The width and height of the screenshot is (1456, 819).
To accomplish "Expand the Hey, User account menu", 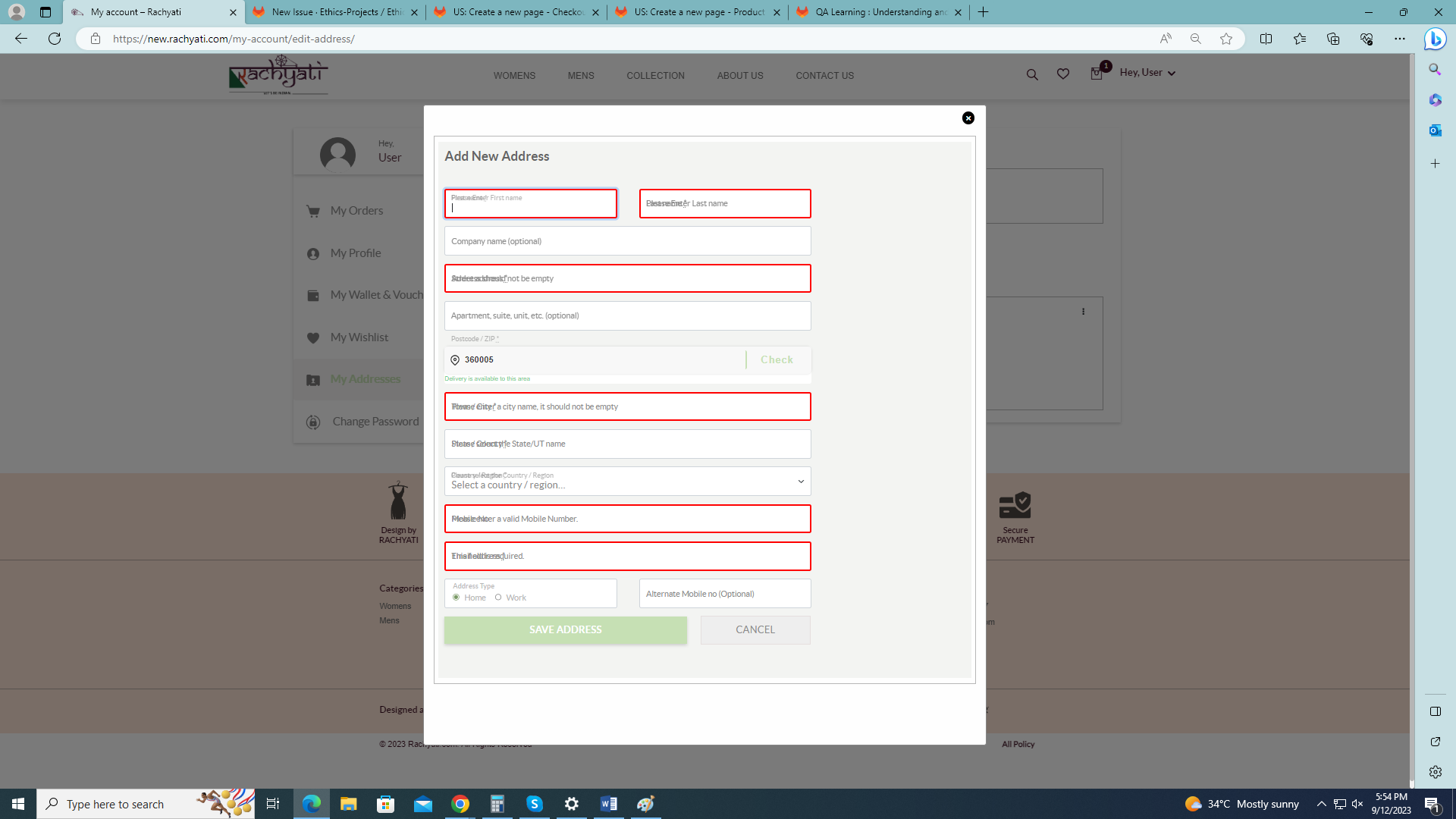I will 1147,73.
